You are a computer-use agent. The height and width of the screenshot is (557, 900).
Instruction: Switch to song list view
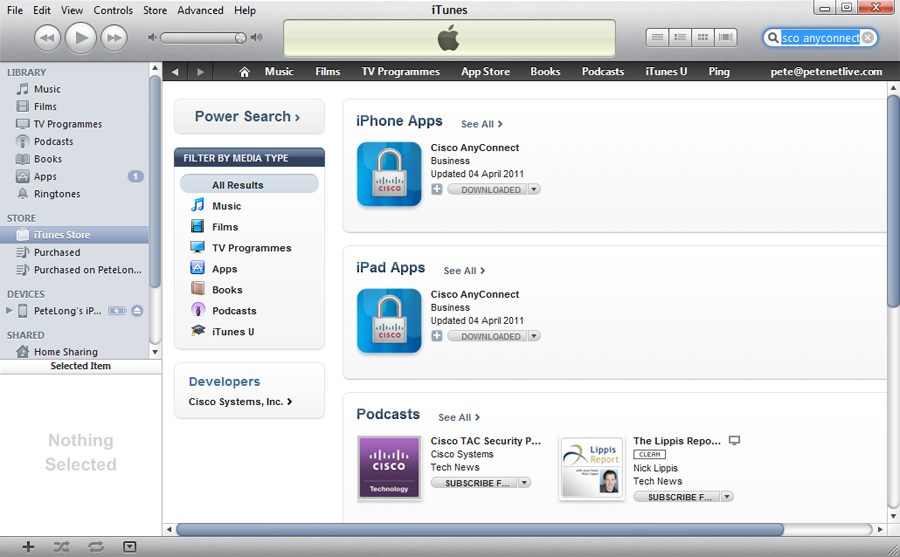(657, 37)
